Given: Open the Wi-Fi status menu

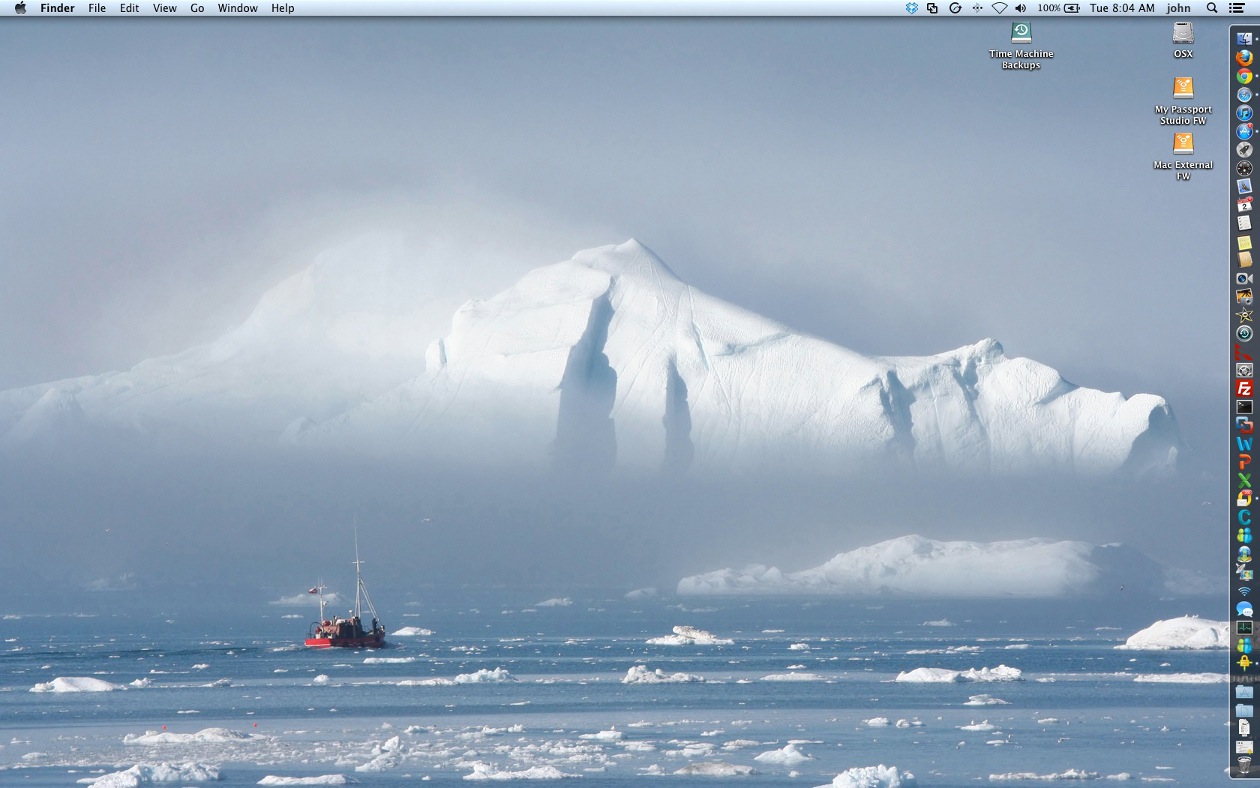Looking at the screenshot, I should (x=999, y=8).
